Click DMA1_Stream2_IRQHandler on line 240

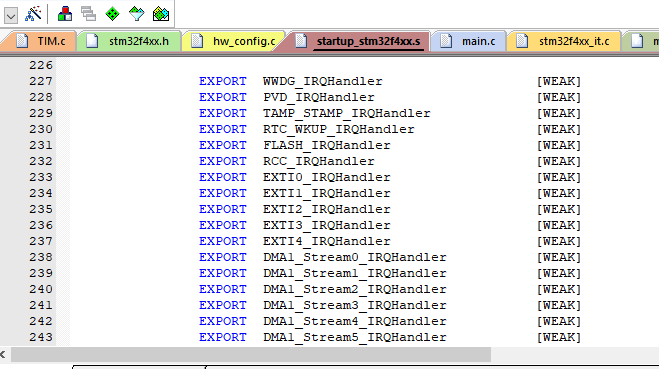point(355,289)
